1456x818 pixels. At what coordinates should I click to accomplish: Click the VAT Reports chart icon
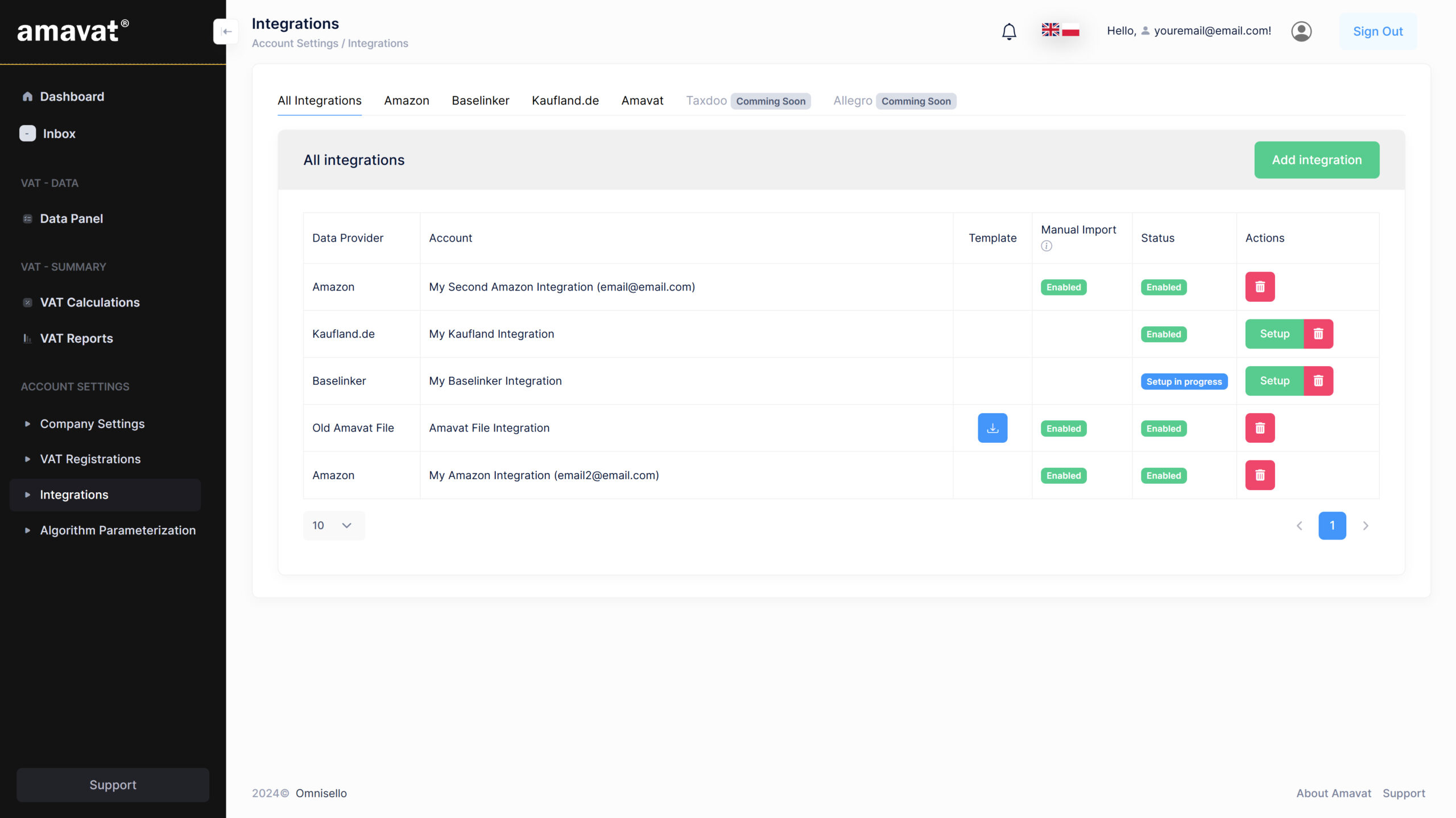click(x=27, y=338)
